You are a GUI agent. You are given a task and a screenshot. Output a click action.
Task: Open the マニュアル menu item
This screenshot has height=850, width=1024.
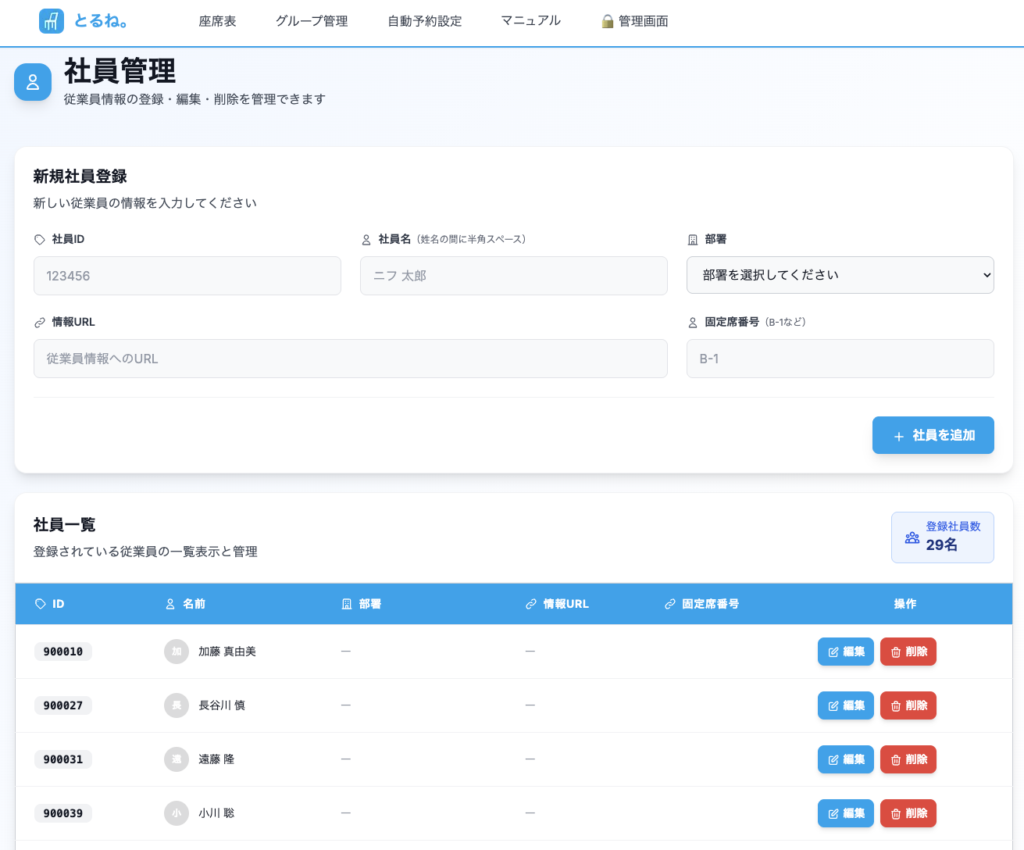pyautogui.click(x=530, y=21)
